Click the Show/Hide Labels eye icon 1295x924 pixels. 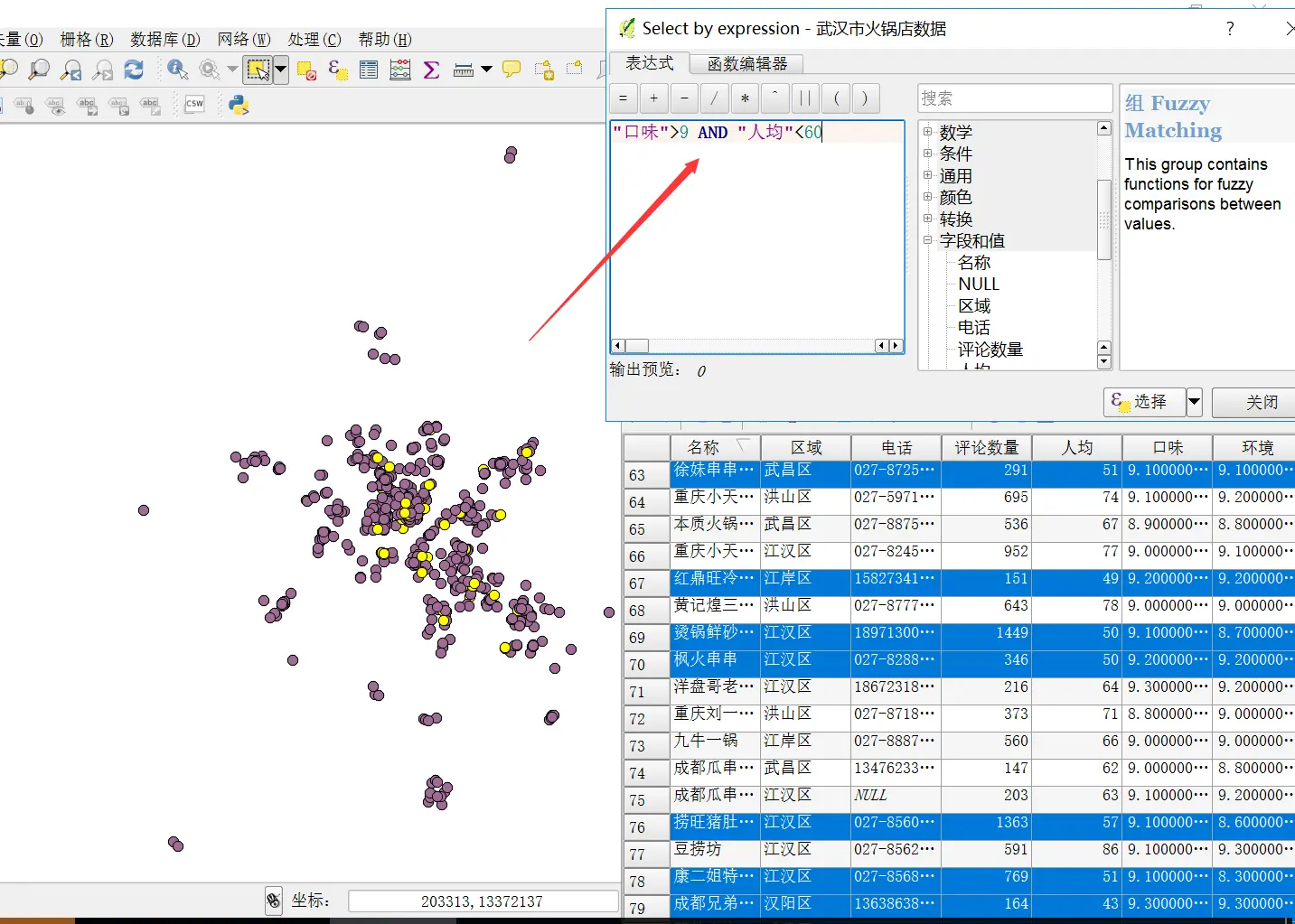point(56,105)
